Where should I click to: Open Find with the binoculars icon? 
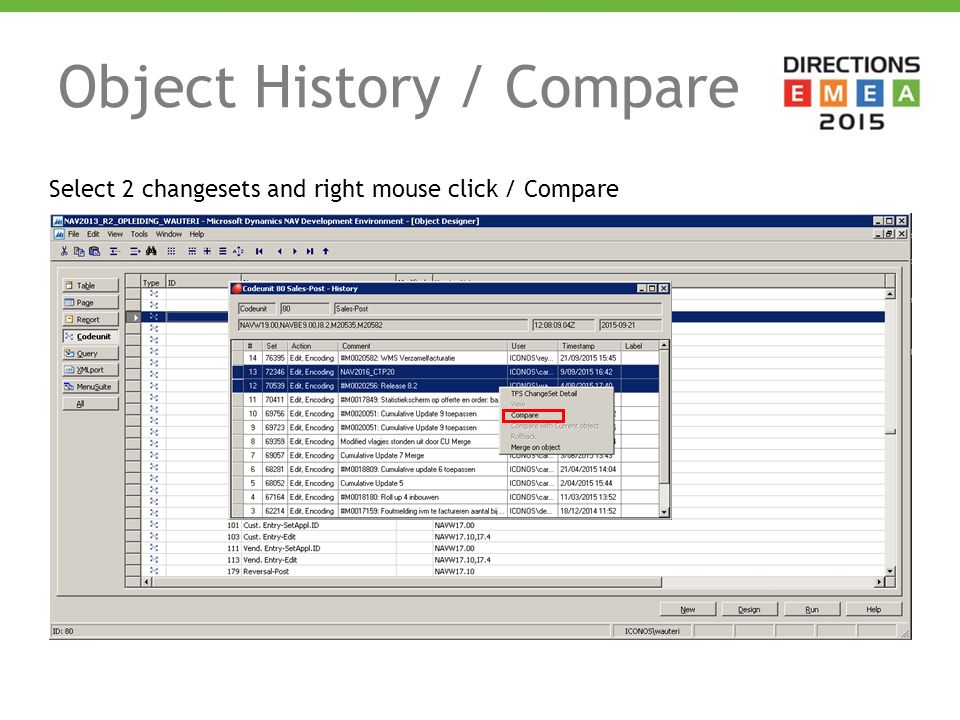point(151,251)
